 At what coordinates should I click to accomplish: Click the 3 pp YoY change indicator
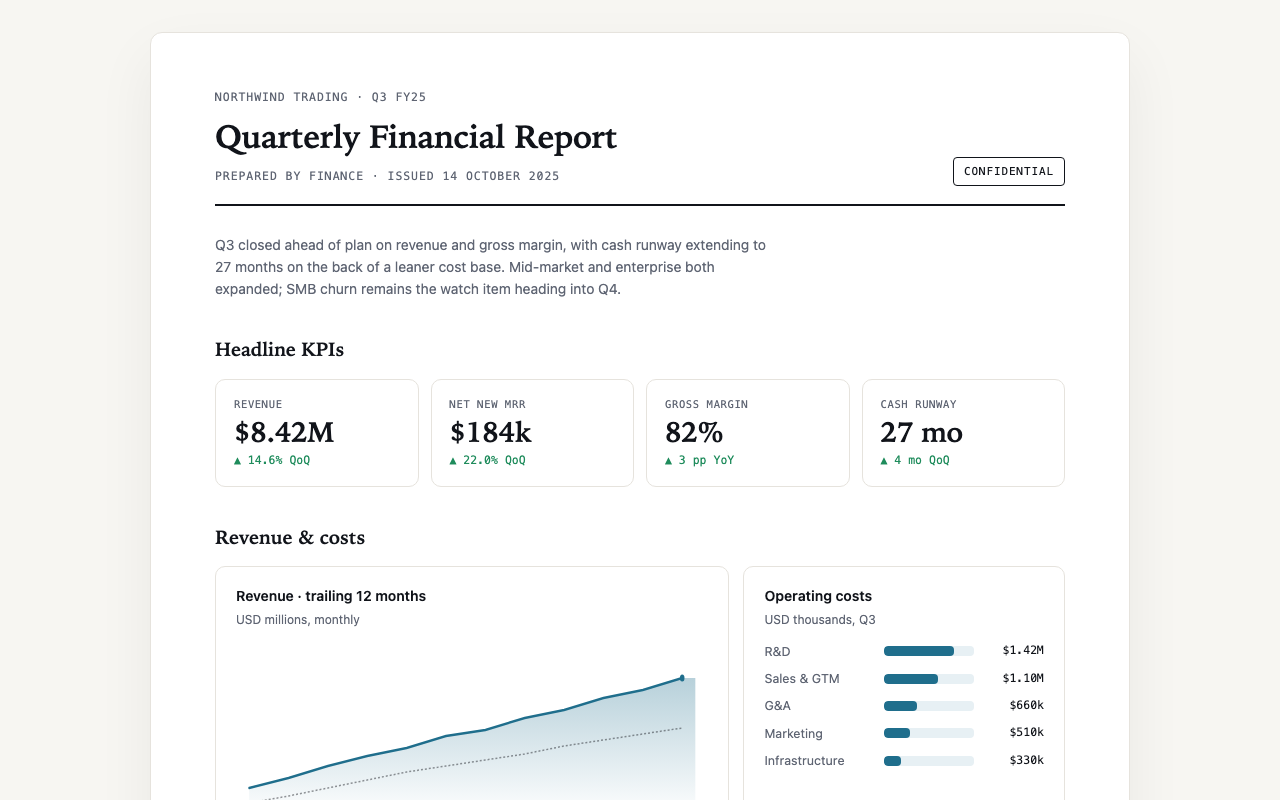(x=699, y=460)
